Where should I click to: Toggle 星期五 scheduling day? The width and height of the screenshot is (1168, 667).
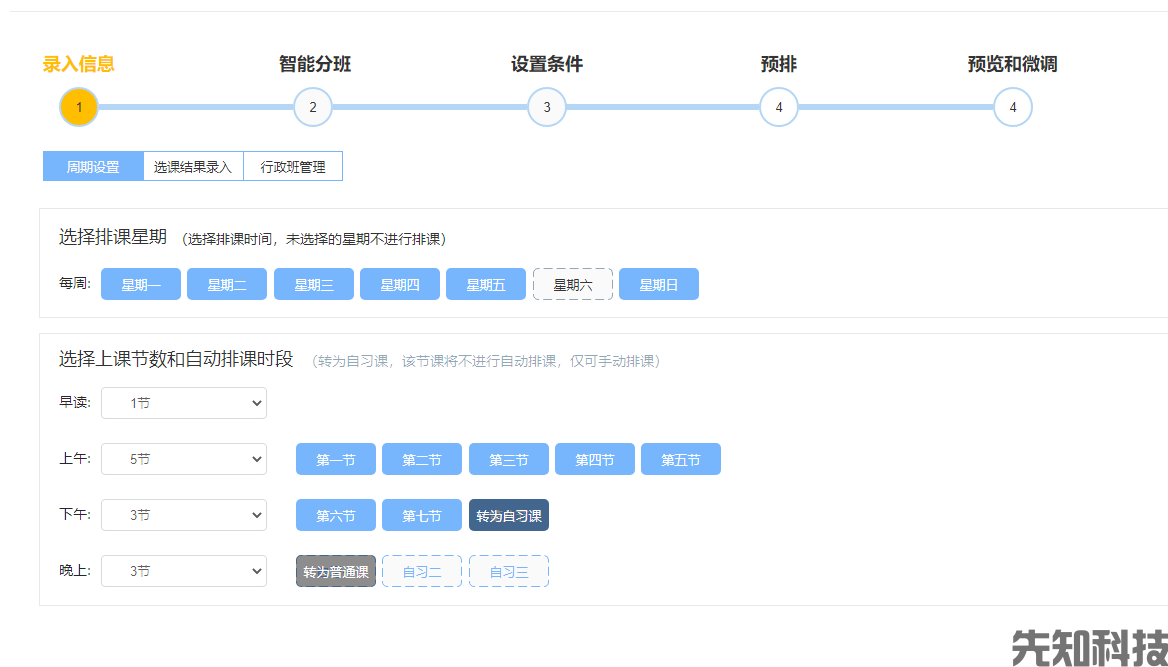coord(486,285)
